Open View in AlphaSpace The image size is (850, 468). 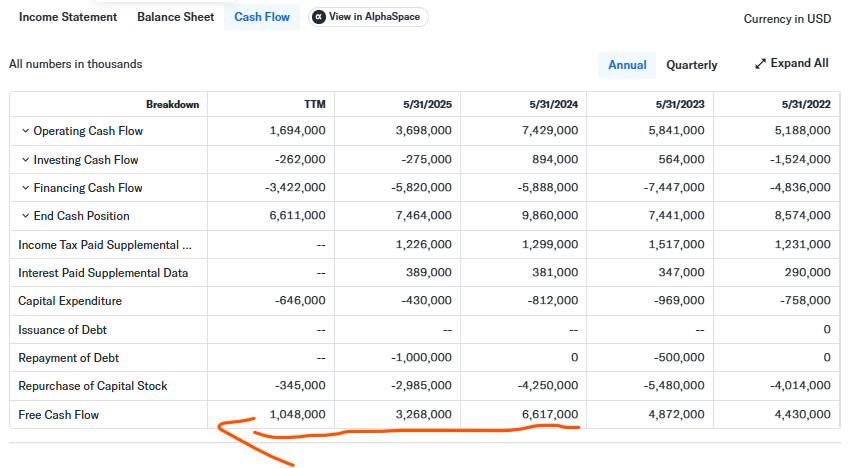[368, 17]
